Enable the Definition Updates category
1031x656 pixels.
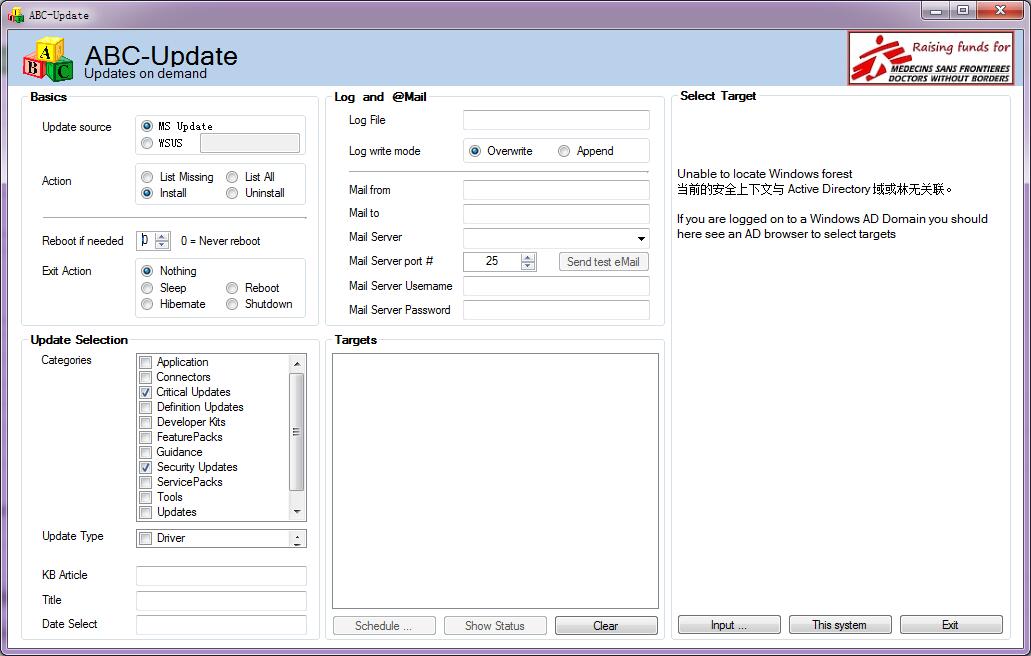coord(146,407)
